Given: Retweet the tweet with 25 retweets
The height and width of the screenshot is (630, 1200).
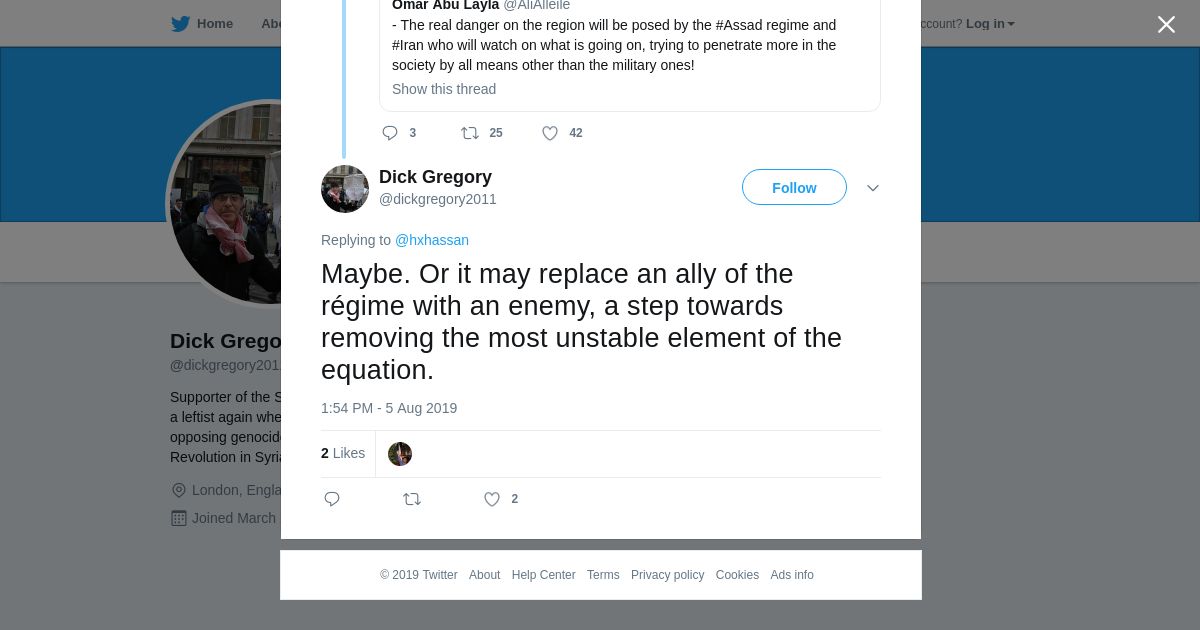Looking at the screenshot, I should pyautogui.click(x=470, y=133).
